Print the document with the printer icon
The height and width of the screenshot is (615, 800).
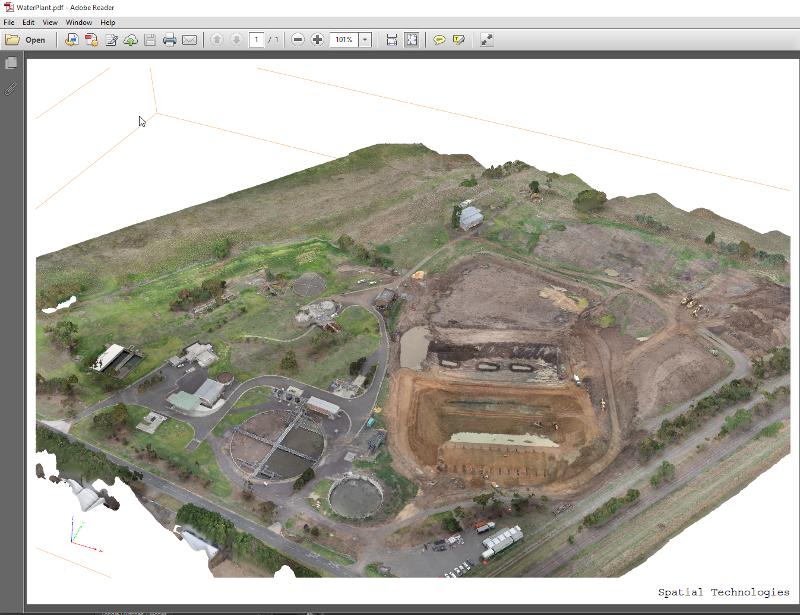point(170,40)
